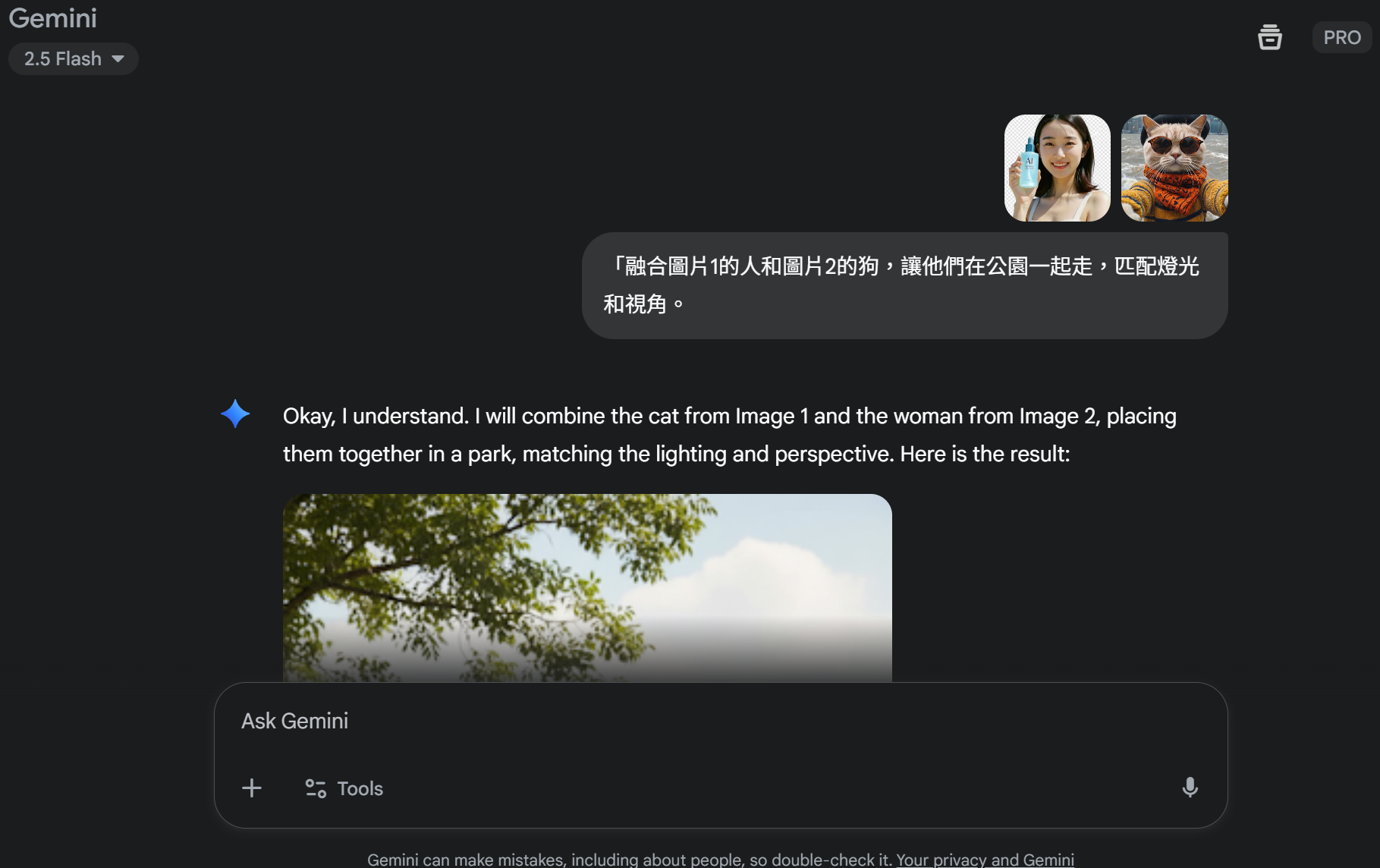Click the disclaimer text about mistakes
This screenshot has width=1380, height=868.
pos(630,860)
